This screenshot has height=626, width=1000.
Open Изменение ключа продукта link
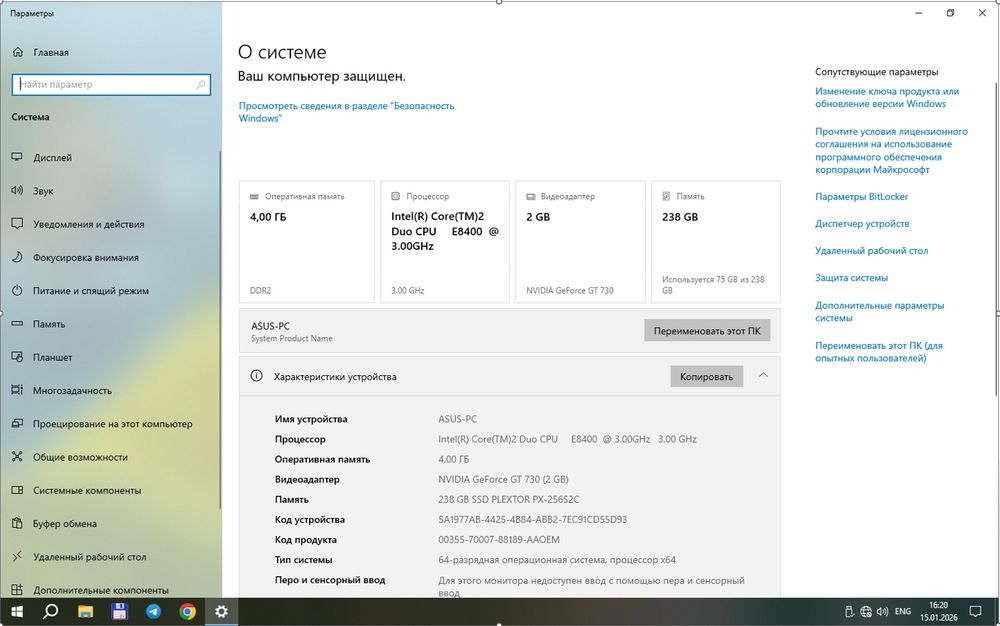tap(886, 98)
